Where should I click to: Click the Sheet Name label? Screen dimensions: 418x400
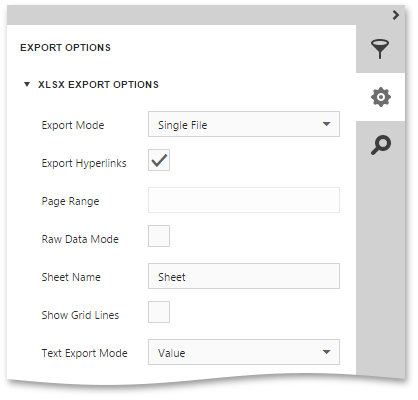[71, 277]
